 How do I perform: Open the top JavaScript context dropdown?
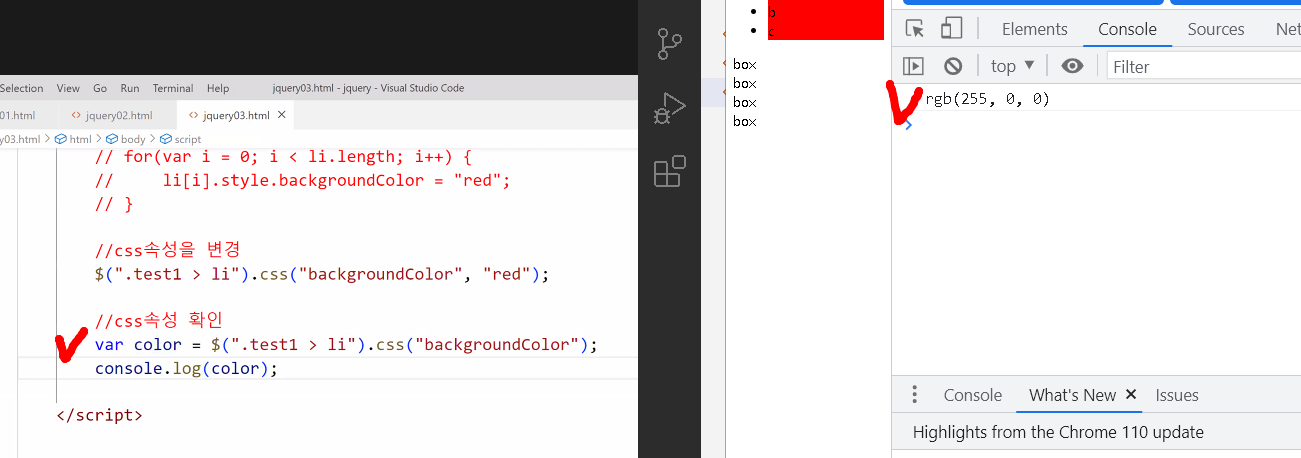[x=1012, y=66]
